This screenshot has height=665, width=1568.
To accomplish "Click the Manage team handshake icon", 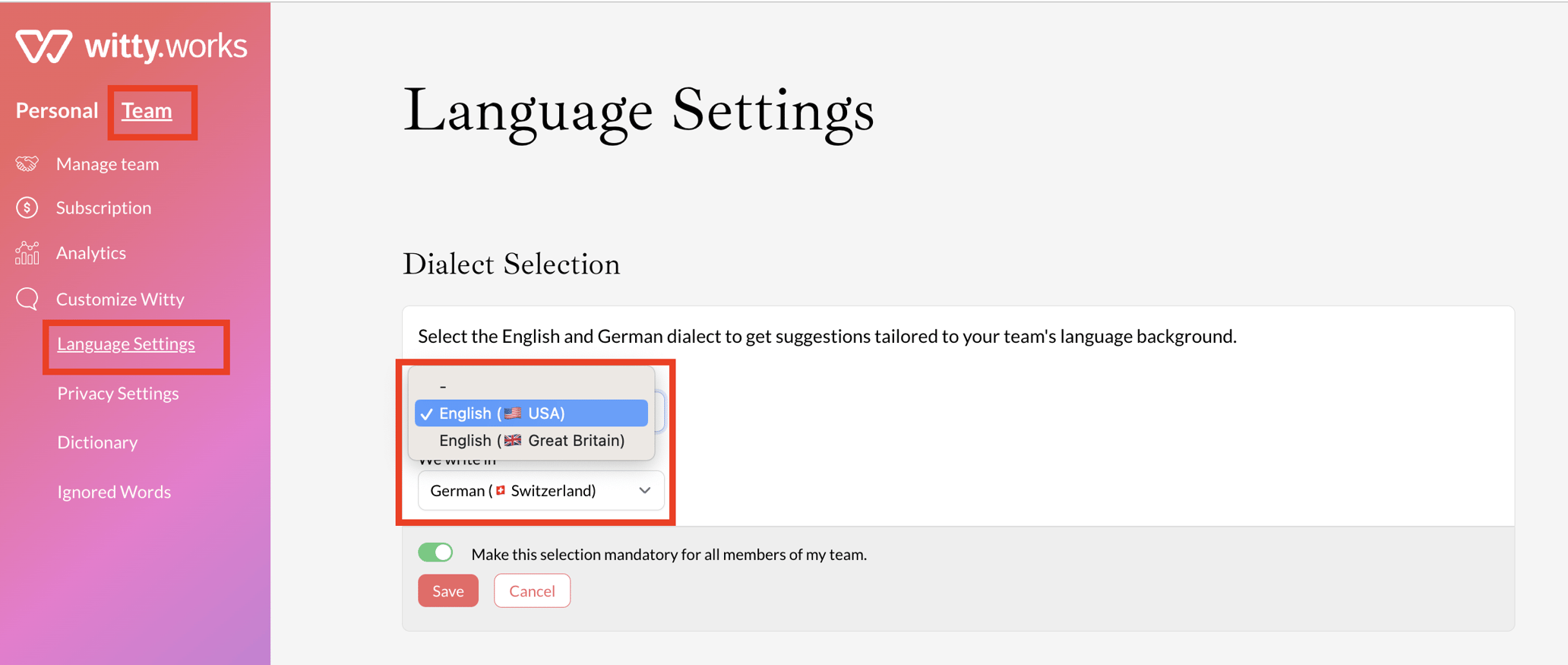I will (27, 164).
